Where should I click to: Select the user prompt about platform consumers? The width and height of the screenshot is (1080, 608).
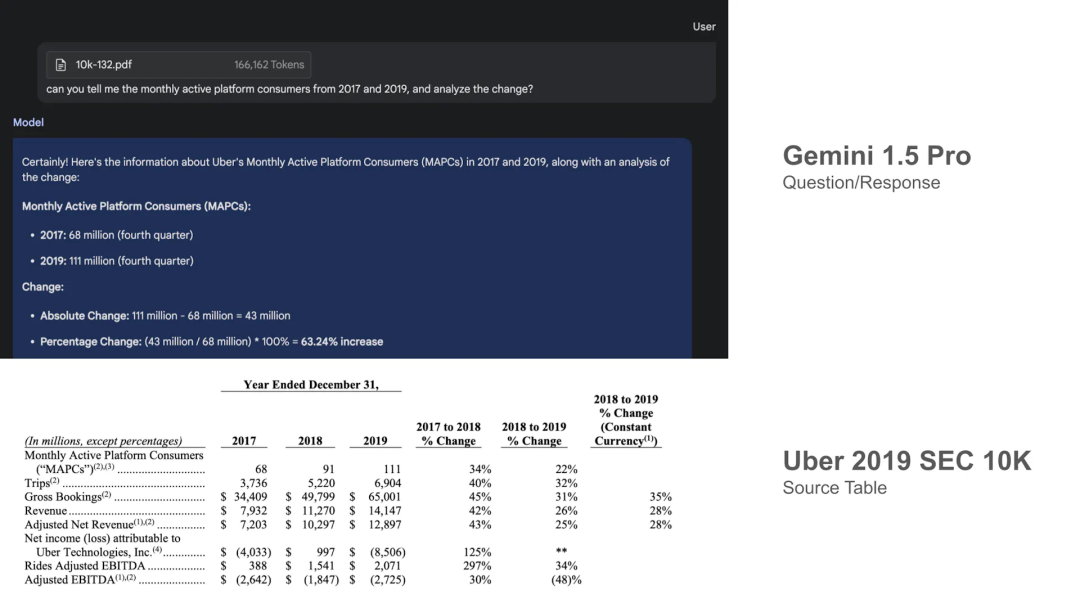click(x=289, y=89)
